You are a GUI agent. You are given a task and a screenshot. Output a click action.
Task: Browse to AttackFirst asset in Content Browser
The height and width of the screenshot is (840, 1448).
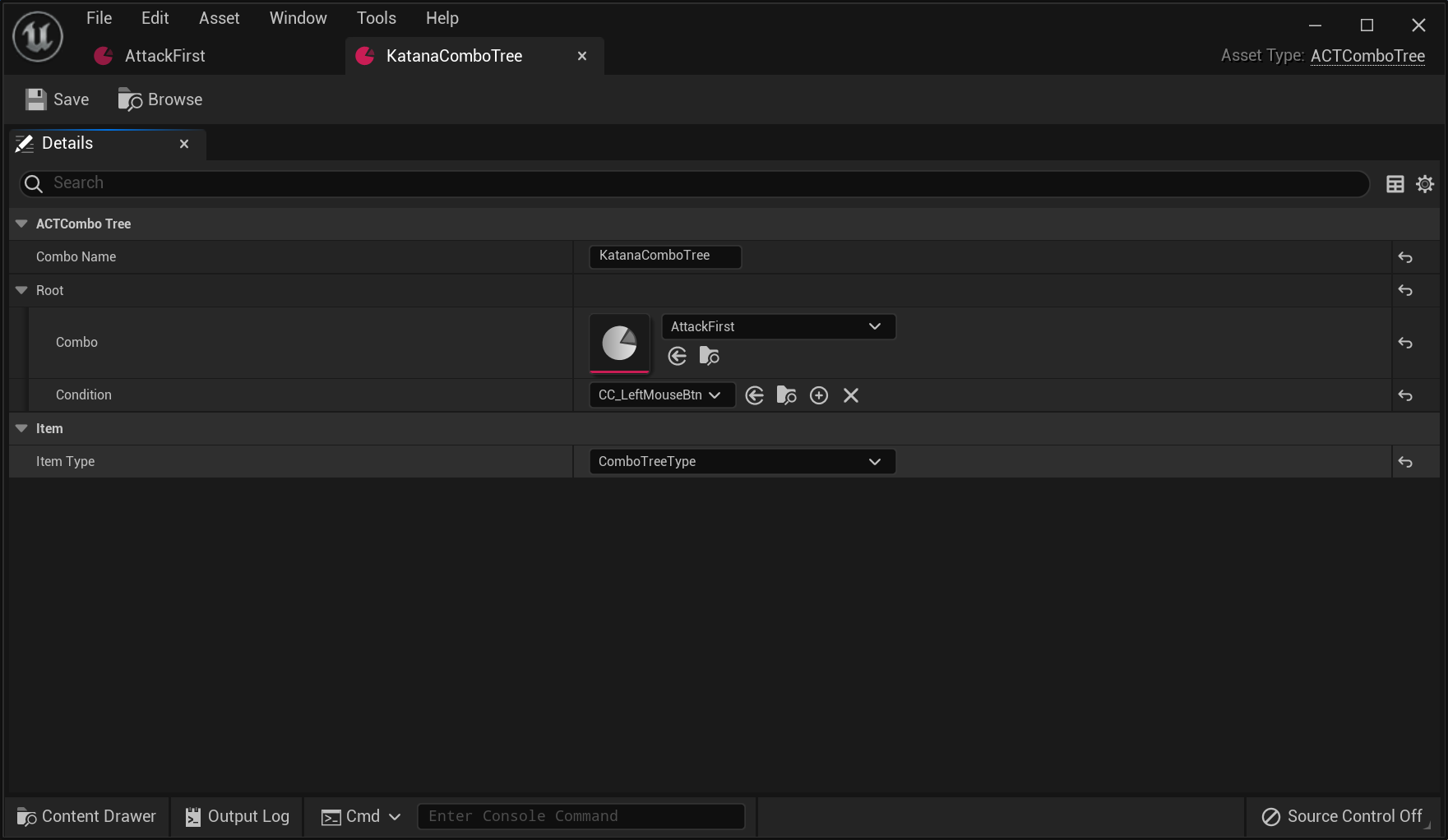pos(709,356)
